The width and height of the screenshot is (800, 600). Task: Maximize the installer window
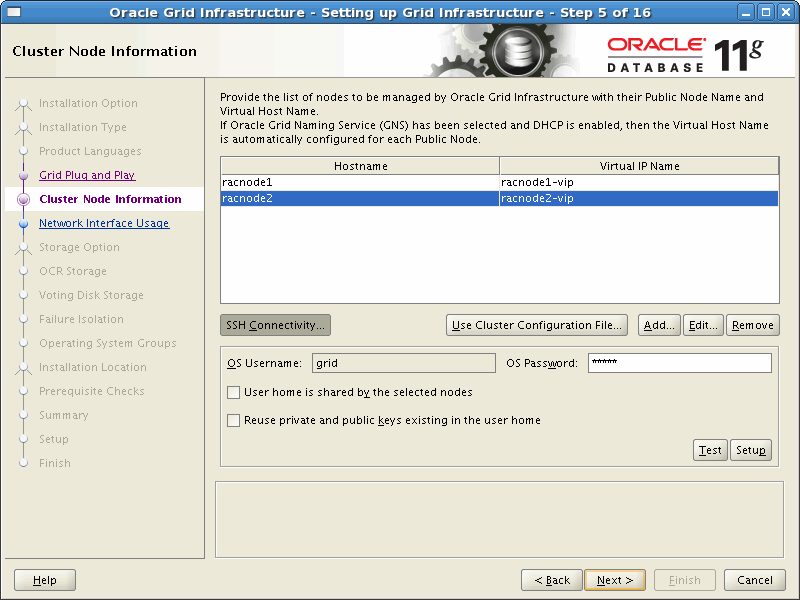click(766, 12)
